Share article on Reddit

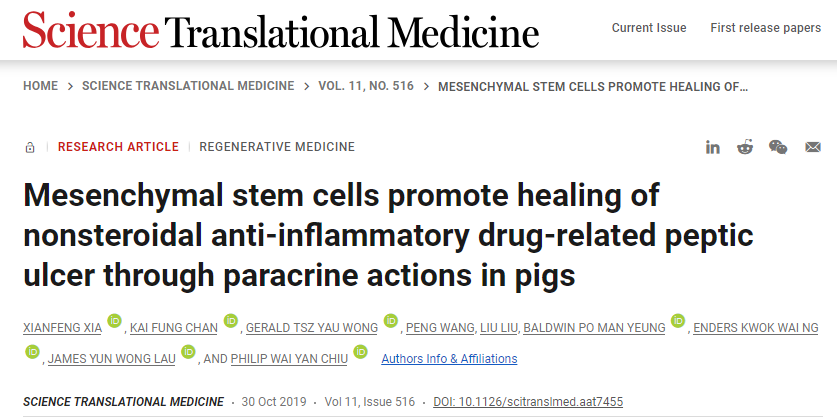[745, 147]
